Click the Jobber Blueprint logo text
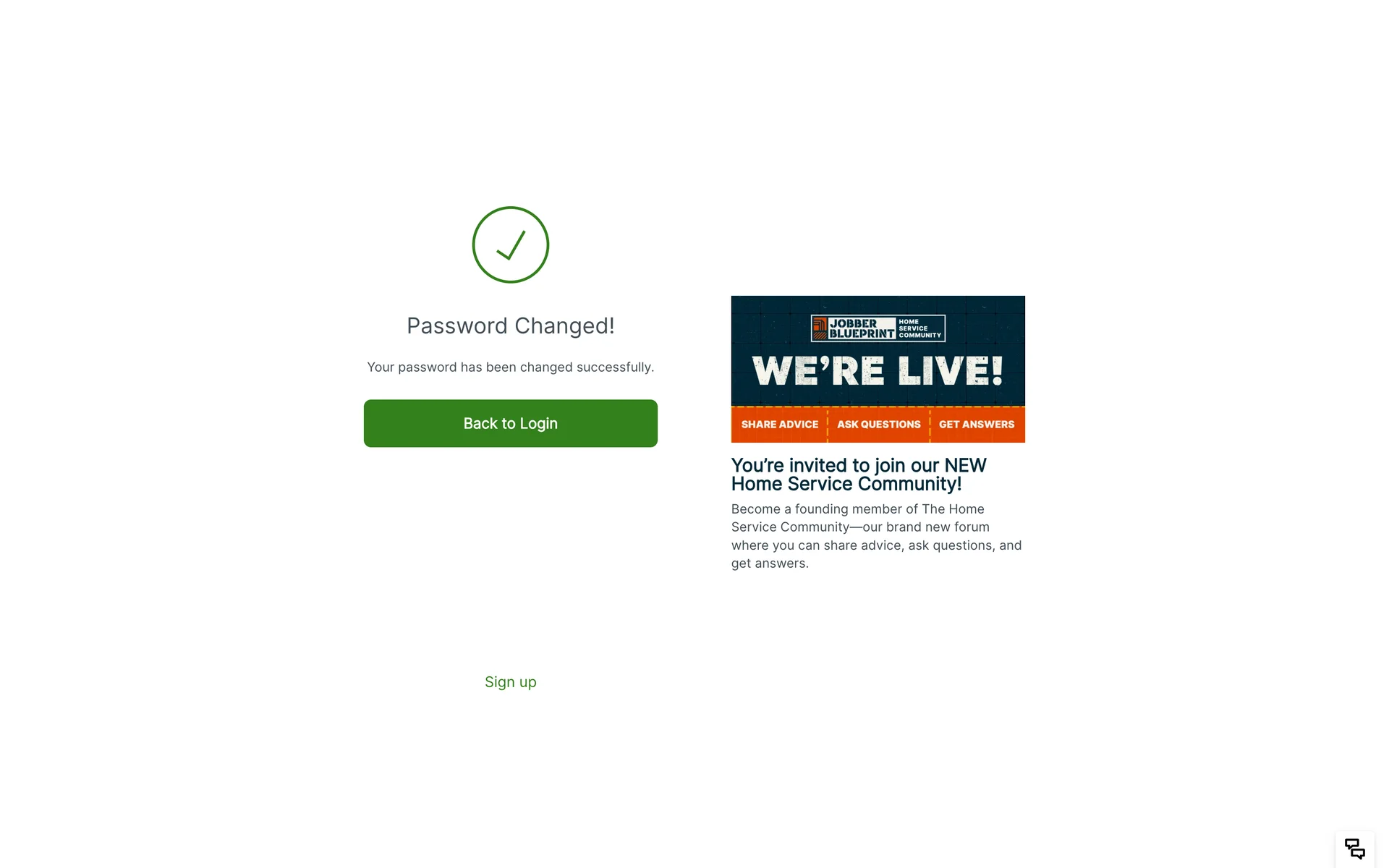 click(862, 328)
